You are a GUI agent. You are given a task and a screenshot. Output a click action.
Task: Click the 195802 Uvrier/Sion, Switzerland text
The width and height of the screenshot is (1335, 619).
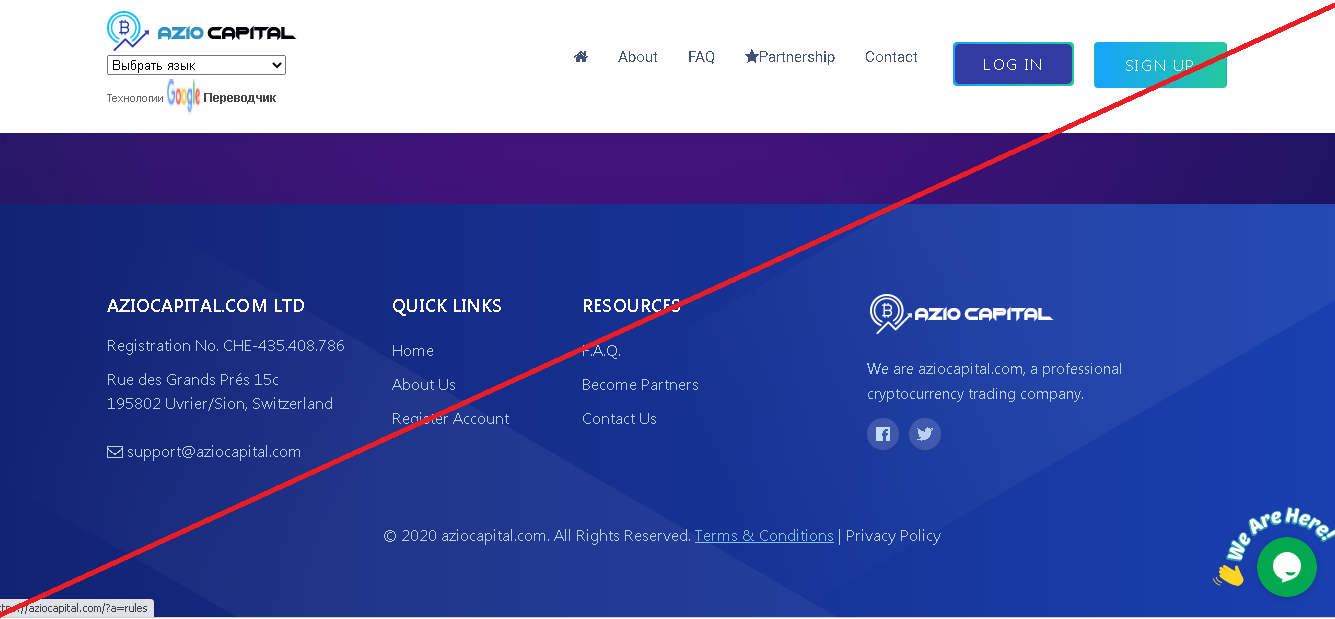coord(220,404)
